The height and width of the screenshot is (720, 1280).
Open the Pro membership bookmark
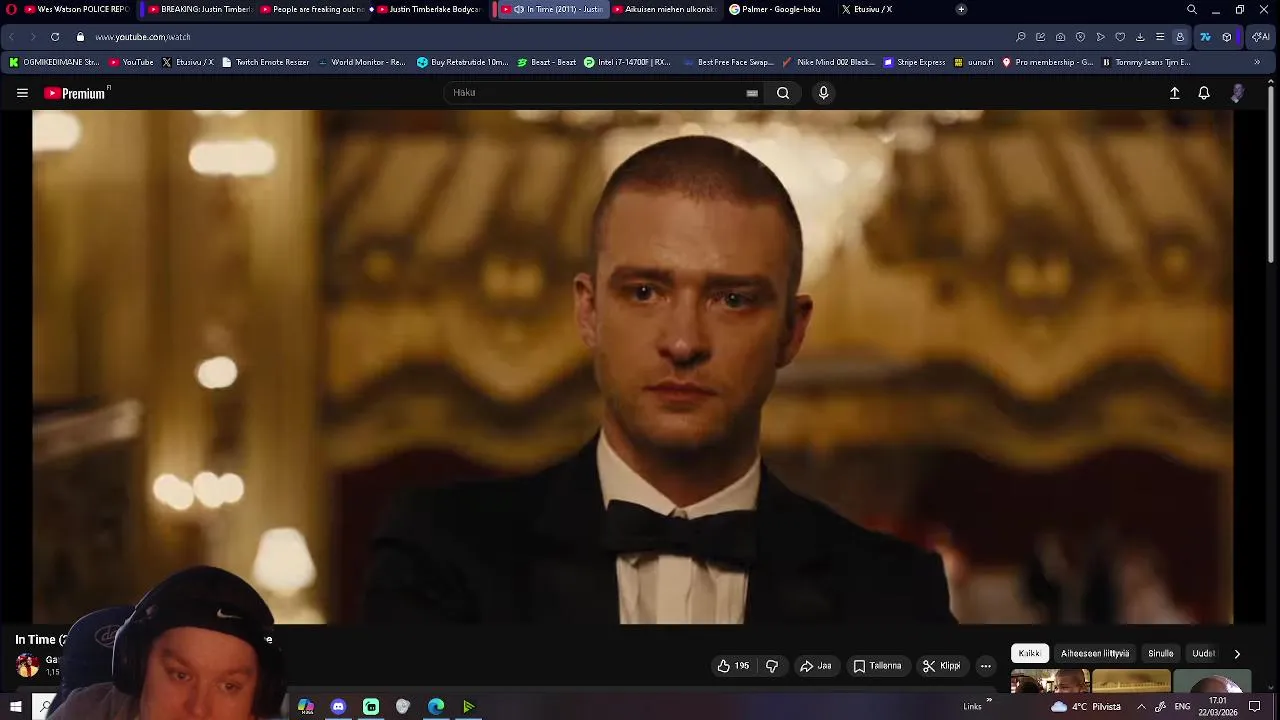tap(1047, 62)
